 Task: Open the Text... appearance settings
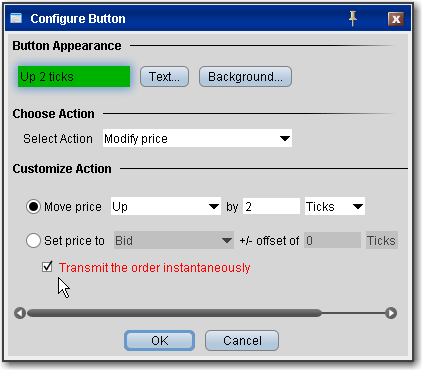(x=164, y=77)
